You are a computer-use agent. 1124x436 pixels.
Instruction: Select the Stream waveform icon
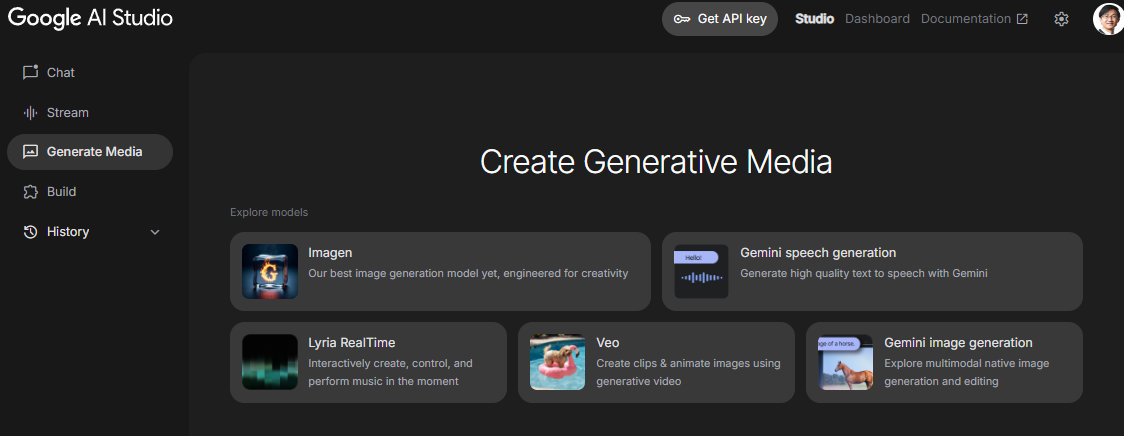tap(30, 113)
